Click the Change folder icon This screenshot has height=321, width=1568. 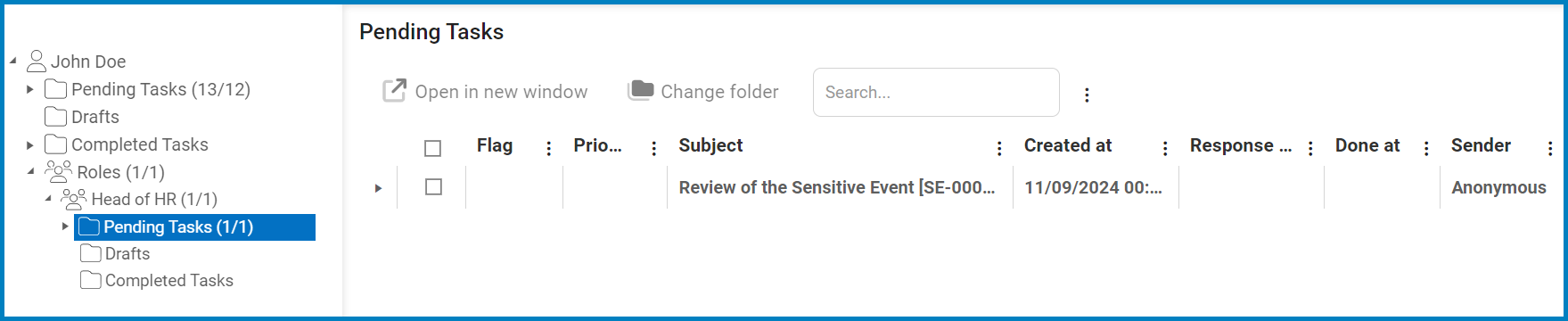[641, 90]
